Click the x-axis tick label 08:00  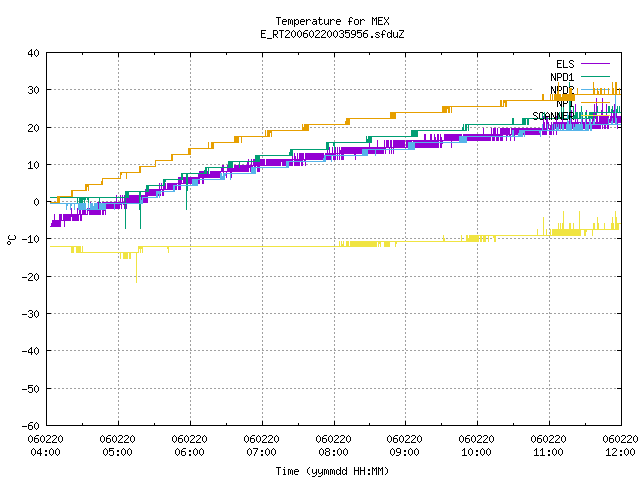[333, 452]
